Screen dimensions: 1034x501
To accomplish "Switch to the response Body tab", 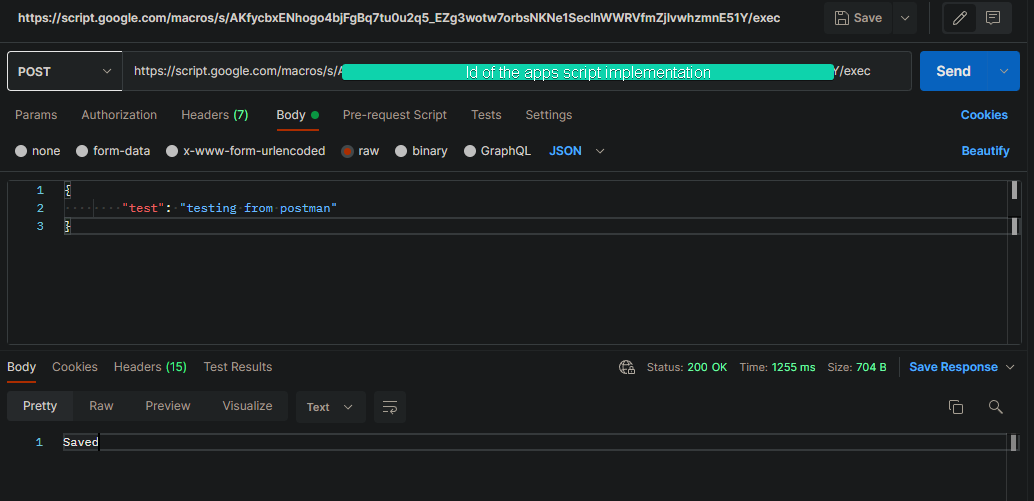I will (22, 367).
